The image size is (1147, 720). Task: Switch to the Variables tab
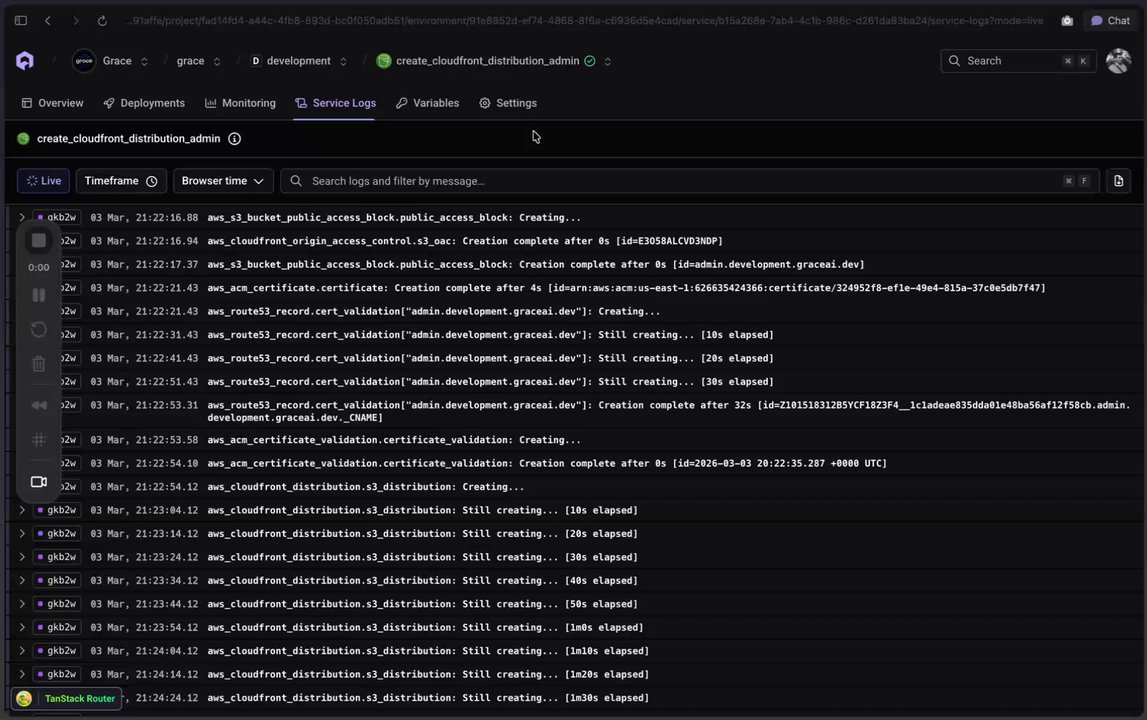(427, 103)
